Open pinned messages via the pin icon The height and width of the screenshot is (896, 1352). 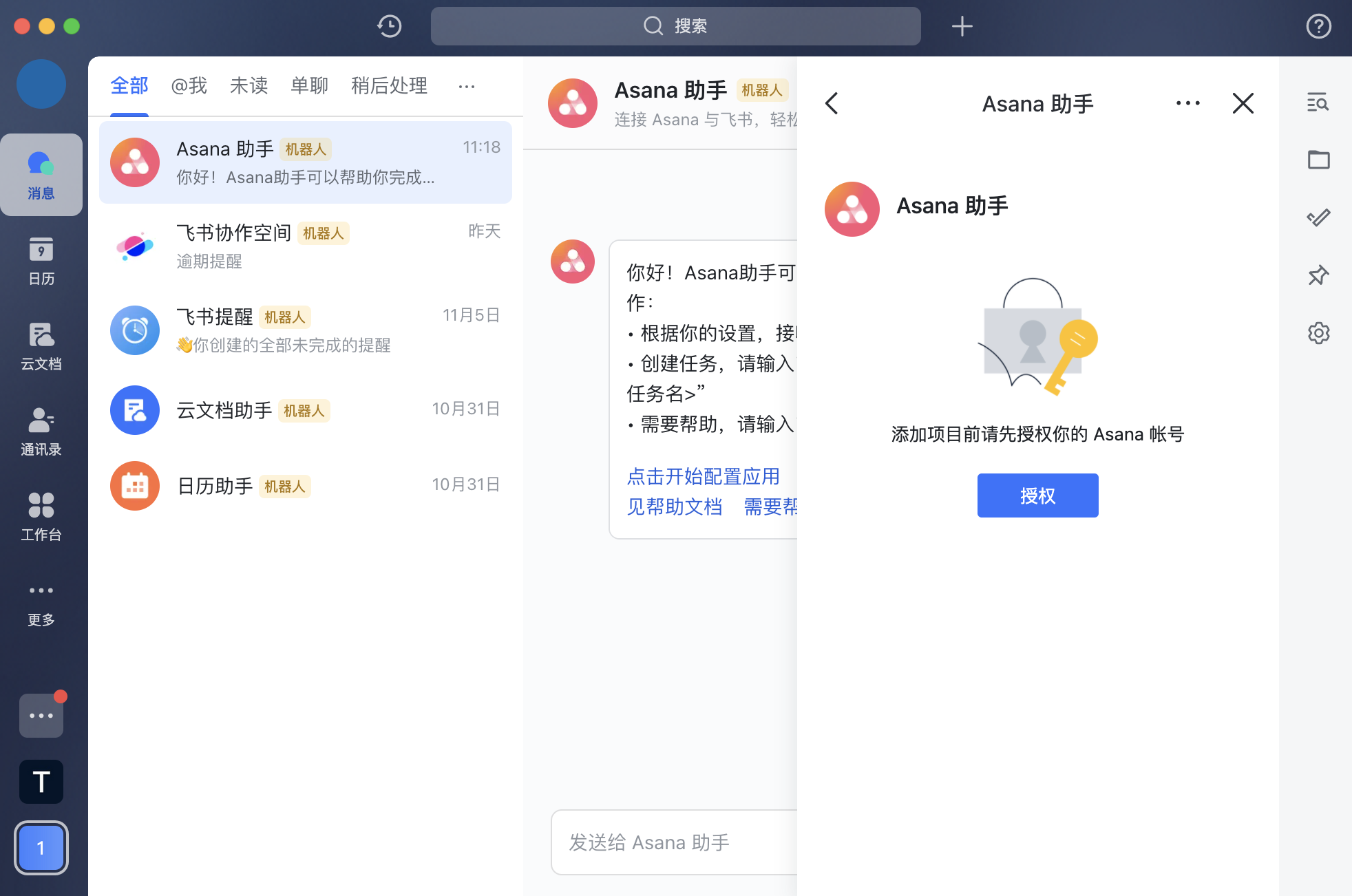click(x=1318, y=275)
